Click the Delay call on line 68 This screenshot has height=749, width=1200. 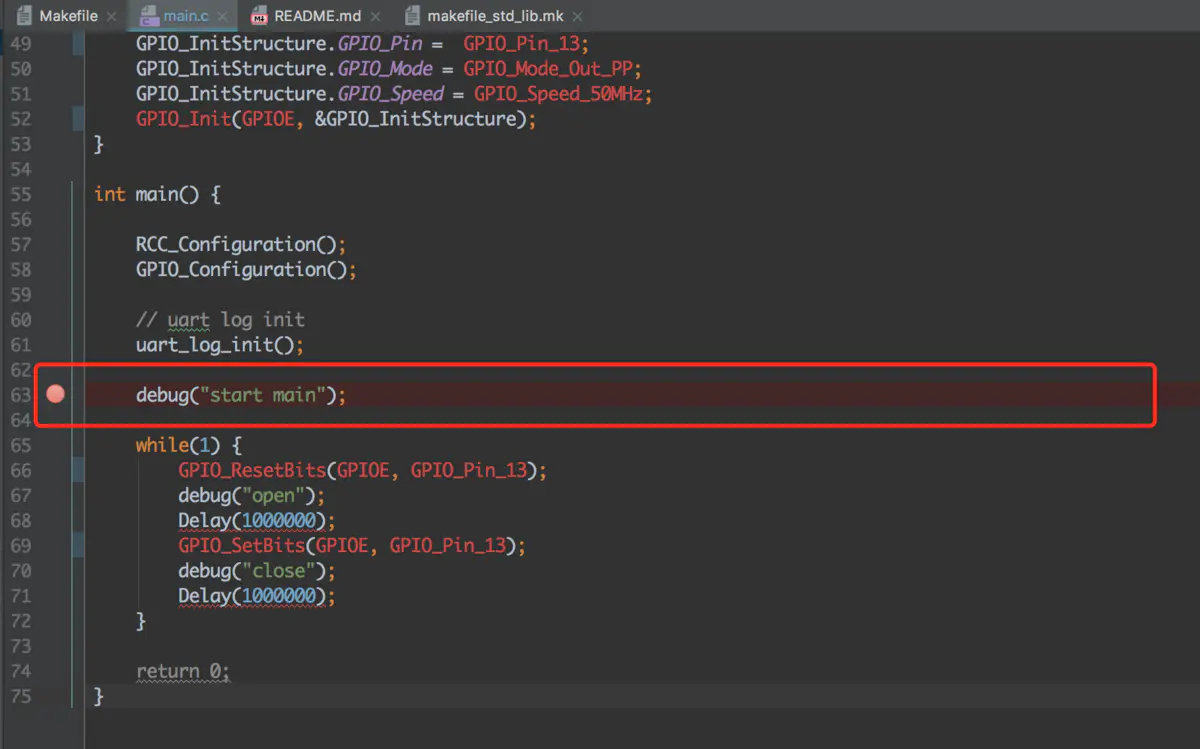257,520
